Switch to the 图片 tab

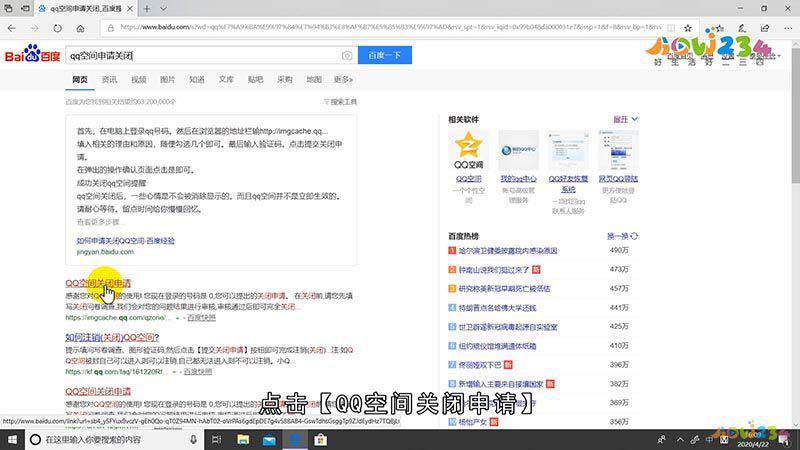(x=167, y=79)
